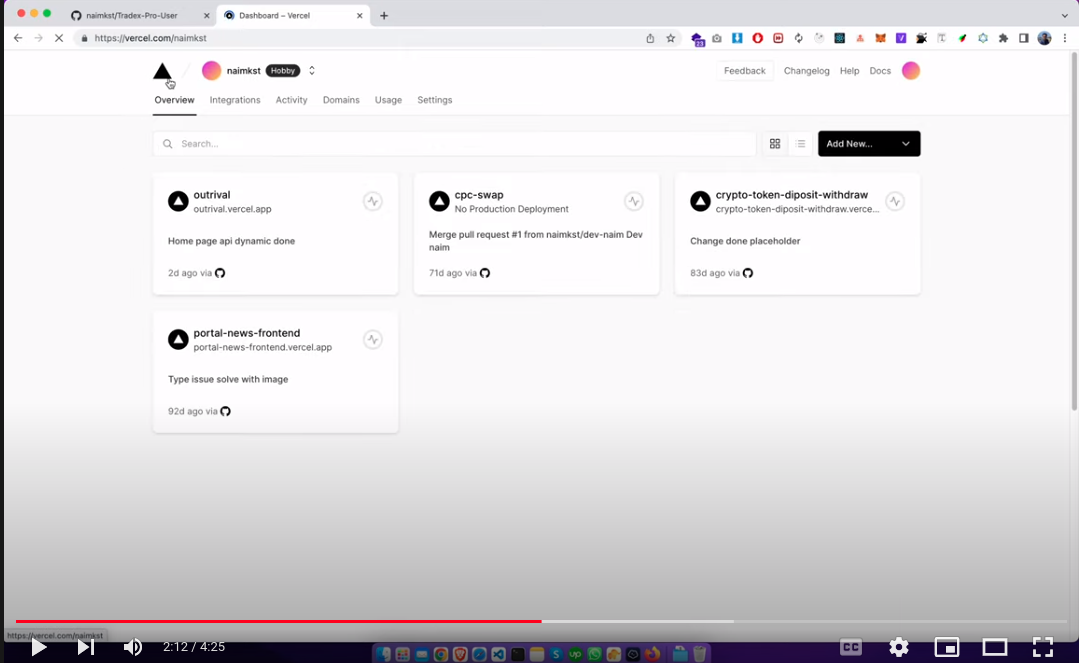Toggle closed captions on the video
Viewport: 1079px width, 663px height.
(850, 647)
